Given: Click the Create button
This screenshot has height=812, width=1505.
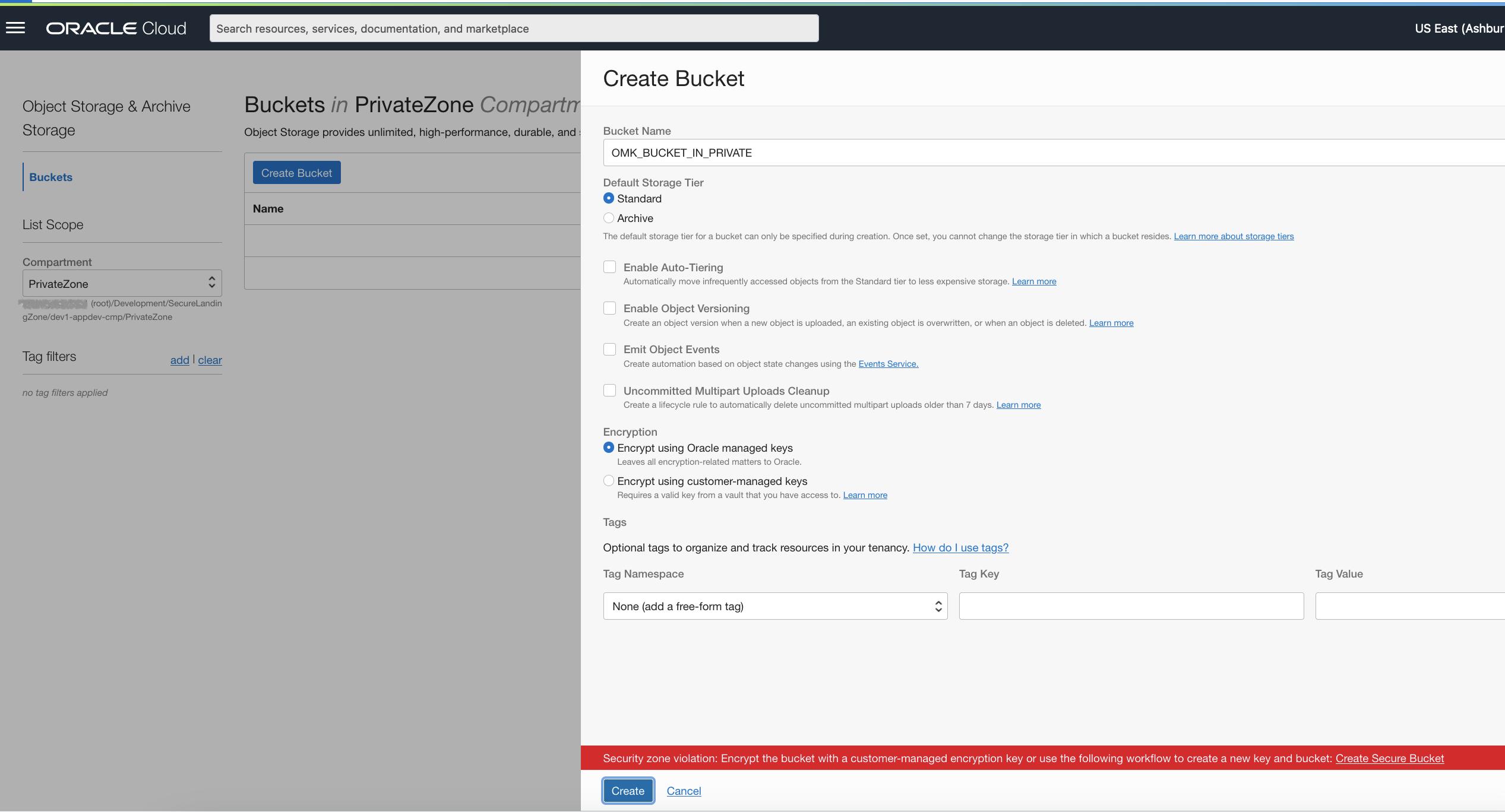Looking at the screenshot, I should [x=628, y=791].
